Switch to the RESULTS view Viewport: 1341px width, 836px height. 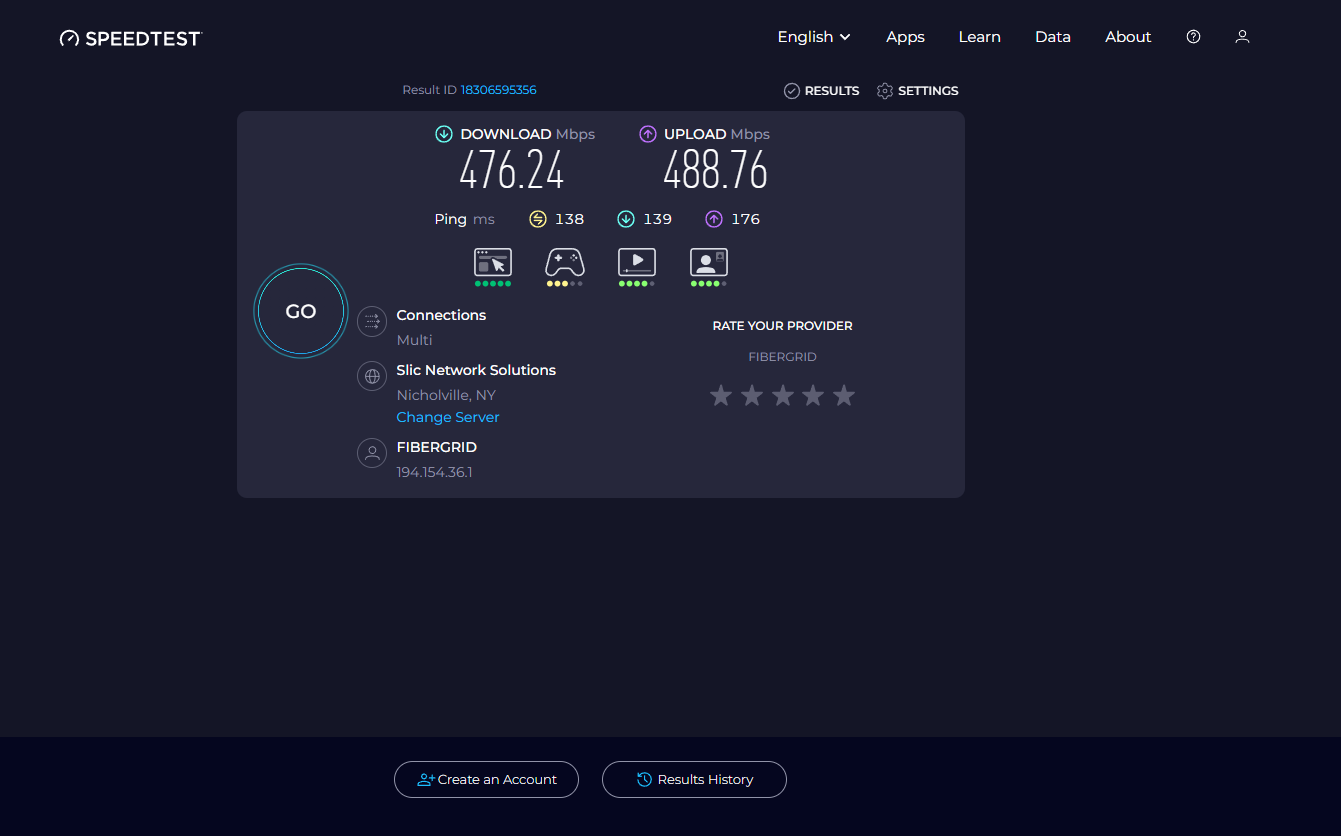pos(821,90)
